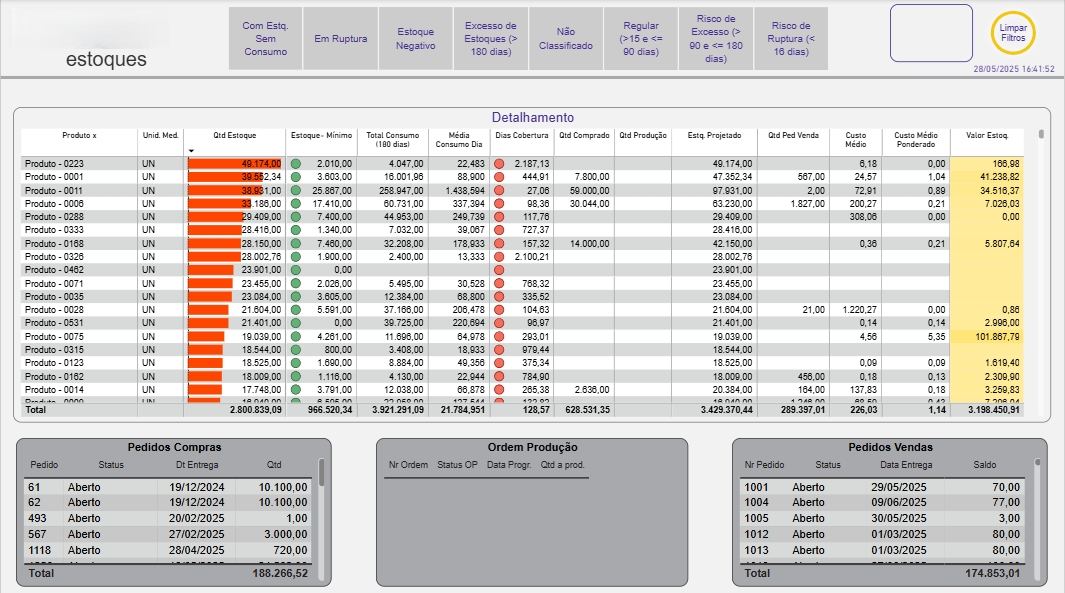Choose the Regular (>15 e <= 90 dias) filter

pos(640,39)
